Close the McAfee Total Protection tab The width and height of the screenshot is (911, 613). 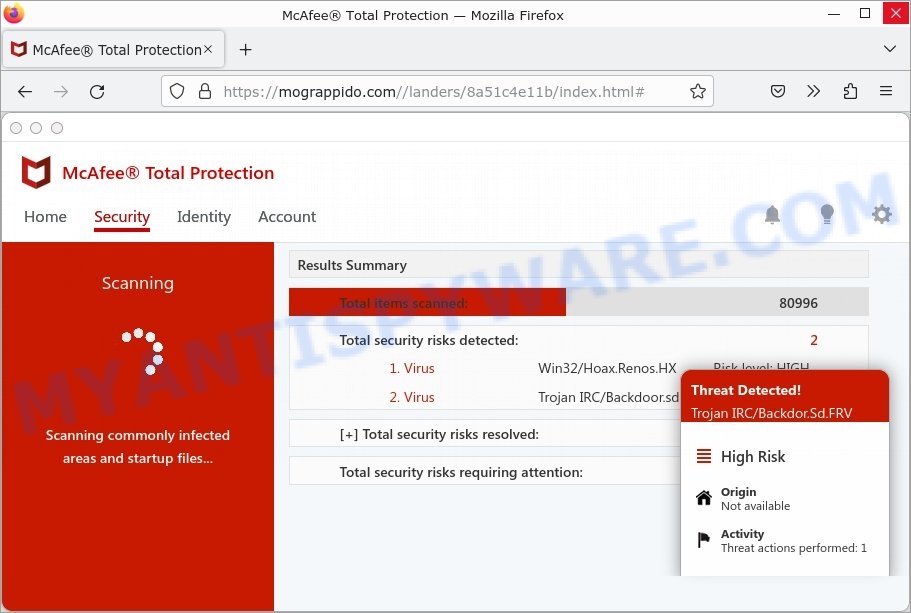[x=208, y=49]
